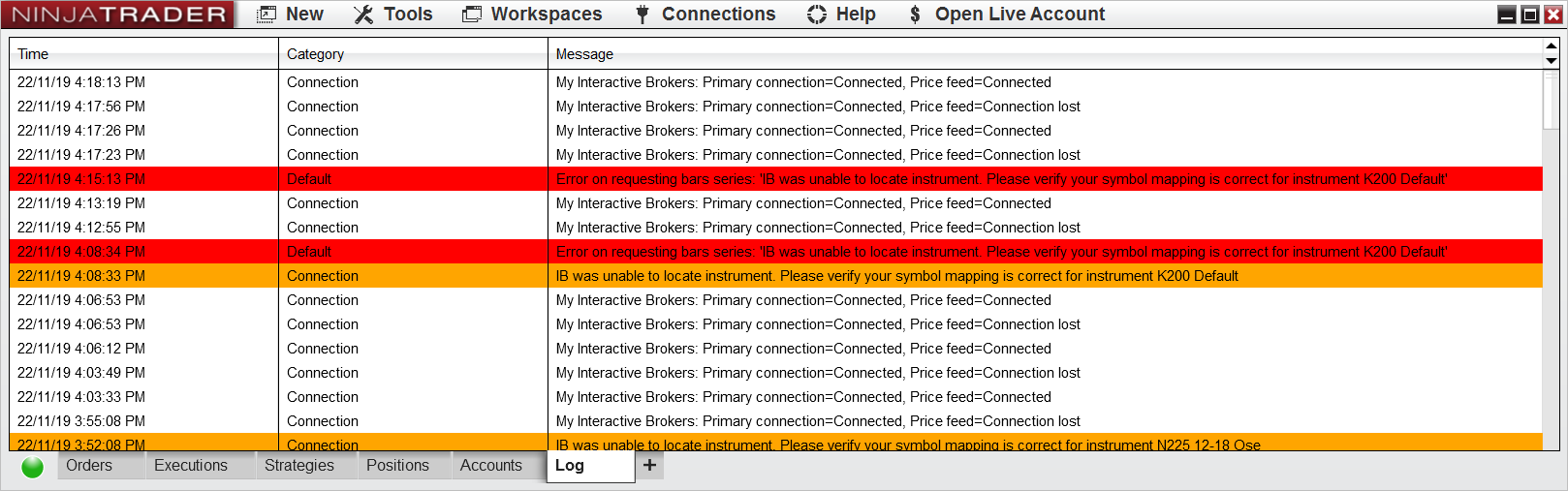
Task: Select the red 4:15:13 PM error row
Action: point(775,179)
